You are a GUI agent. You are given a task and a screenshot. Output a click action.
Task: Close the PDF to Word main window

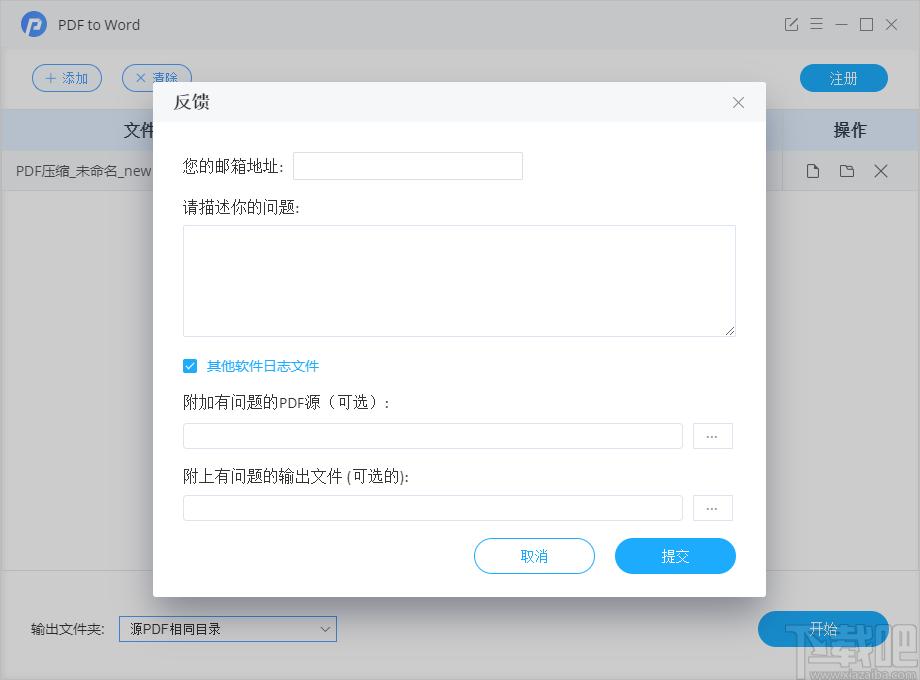[891, 25]
